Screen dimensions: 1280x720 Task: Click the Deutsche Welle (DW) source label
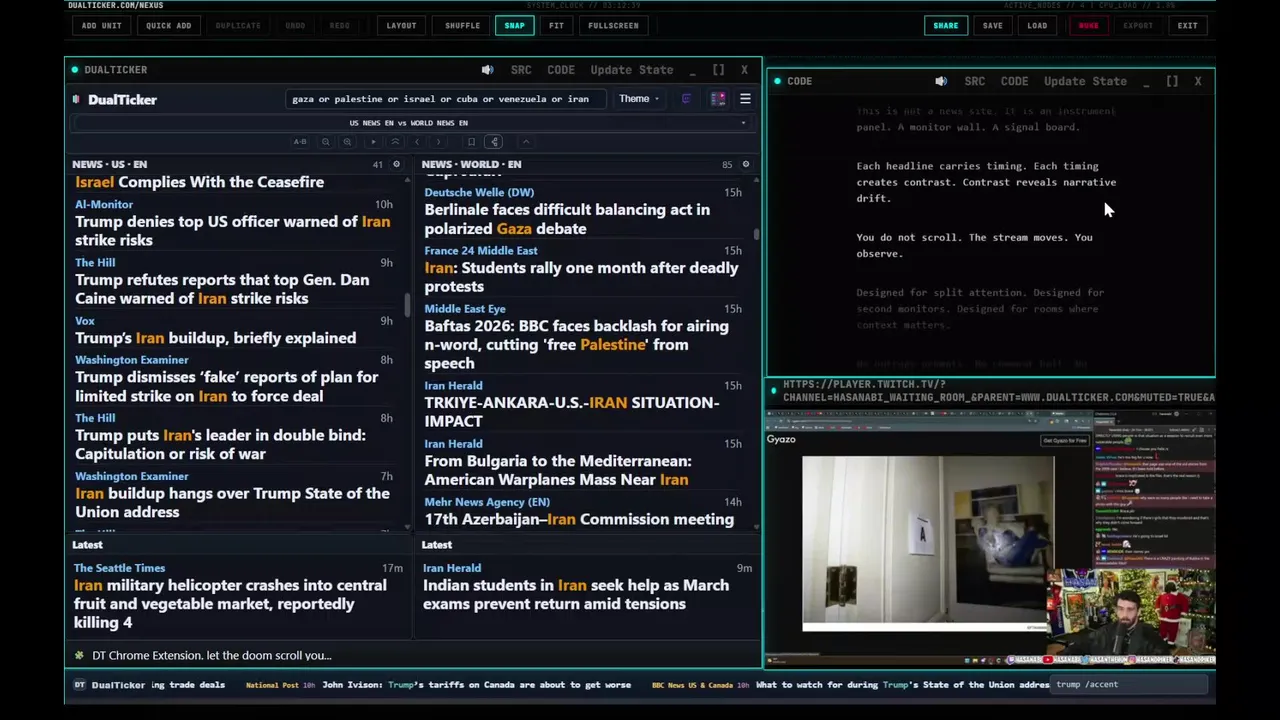[479, 192]
